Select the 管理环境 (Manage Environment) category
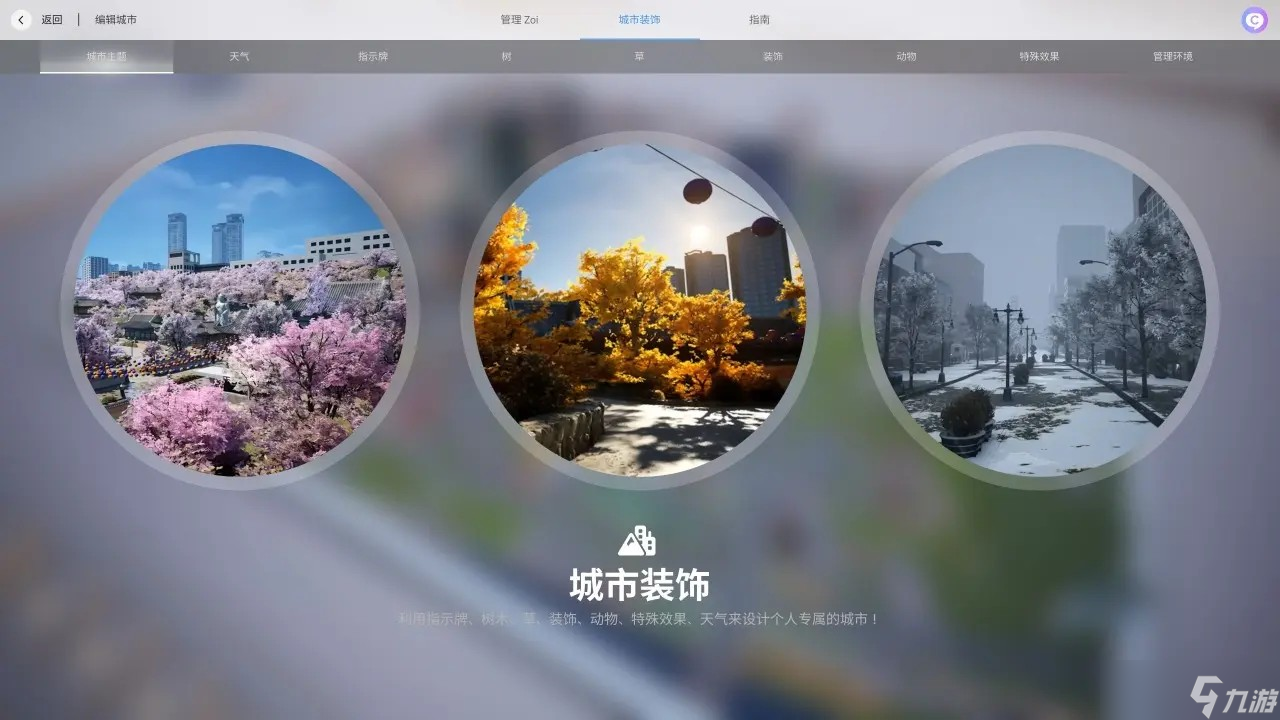1280x720 pixels. pyautogui.click(x=1171, y=56)
